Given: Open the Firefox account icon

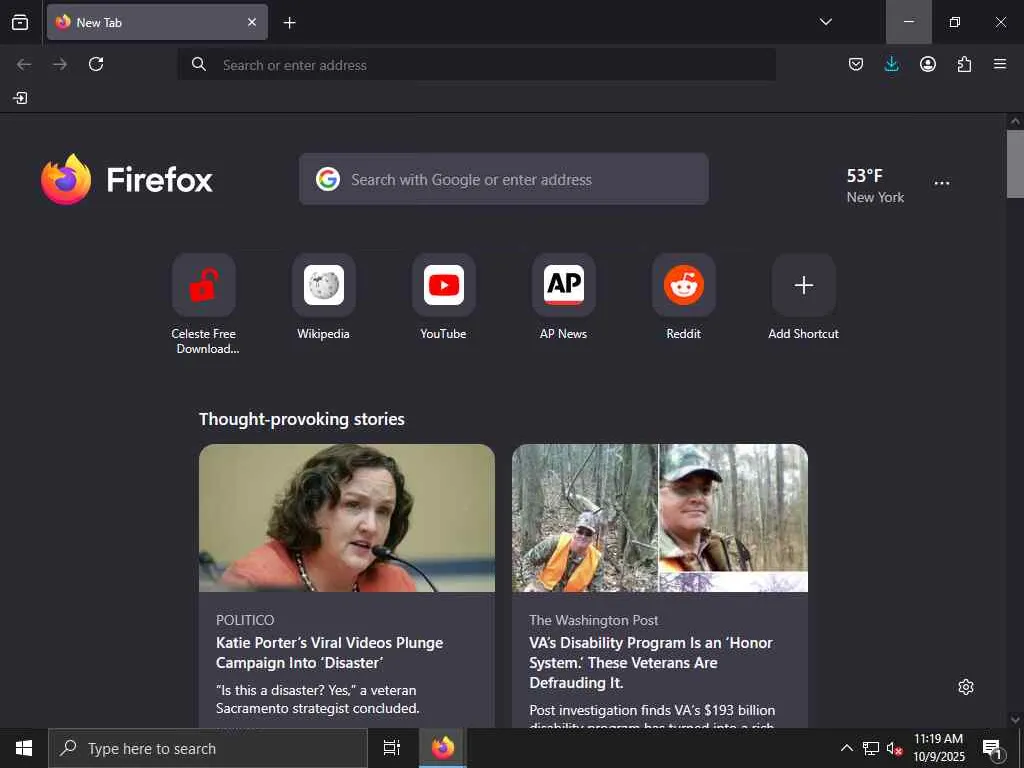Looking at the screenshot, I should [927, 64].
